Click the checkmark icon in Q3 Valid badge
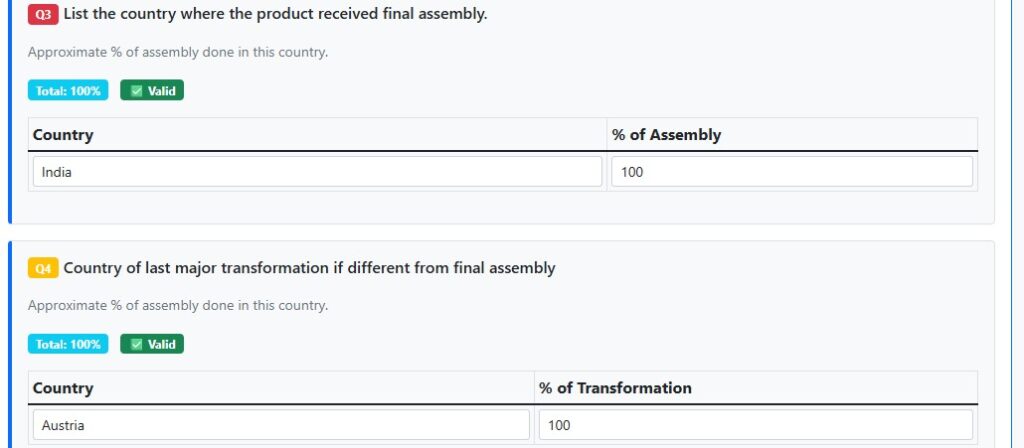 [137, 91]
